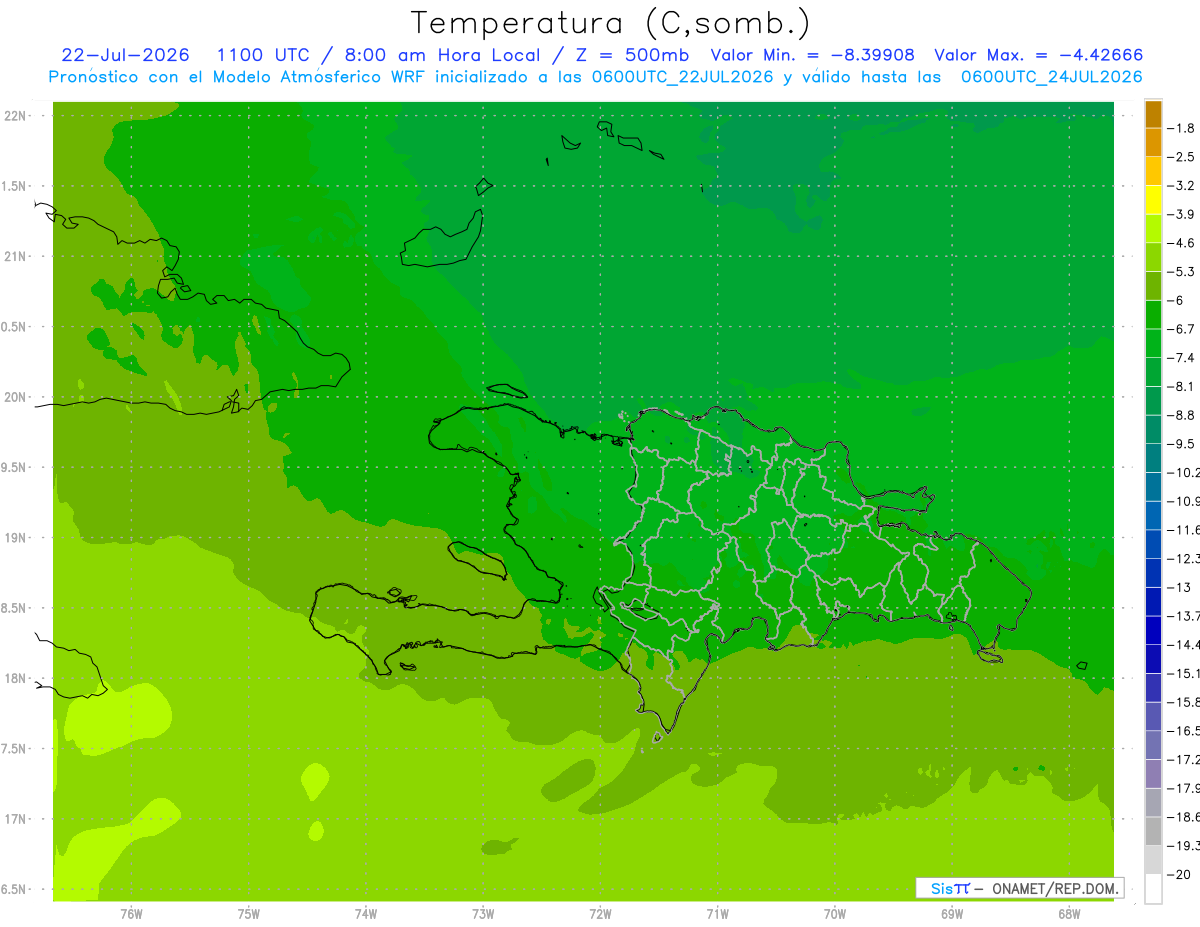Viewport: 1200px width, 927px height.
Task: Click the '17N' latitude axis label
Action: click(14, 820)
